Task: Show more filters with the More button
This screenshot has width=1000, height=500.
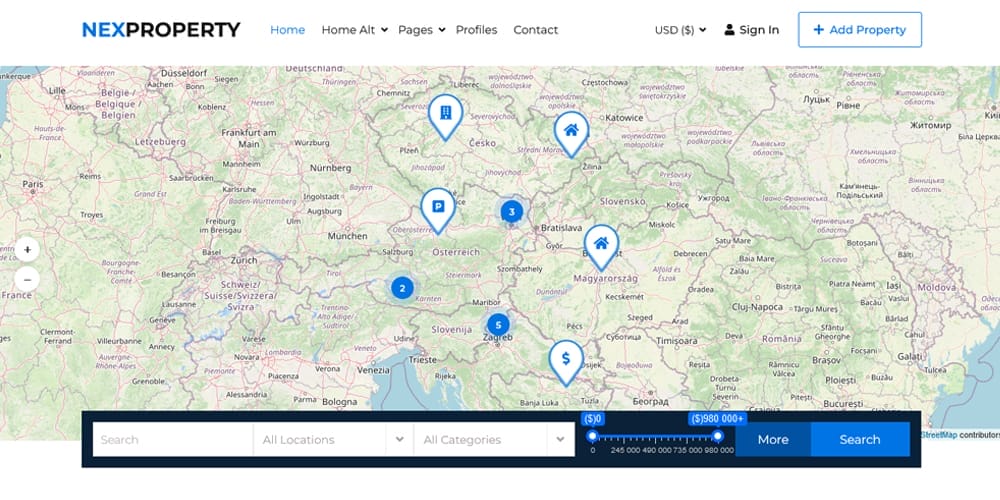Action: click(x=773, y=439)
